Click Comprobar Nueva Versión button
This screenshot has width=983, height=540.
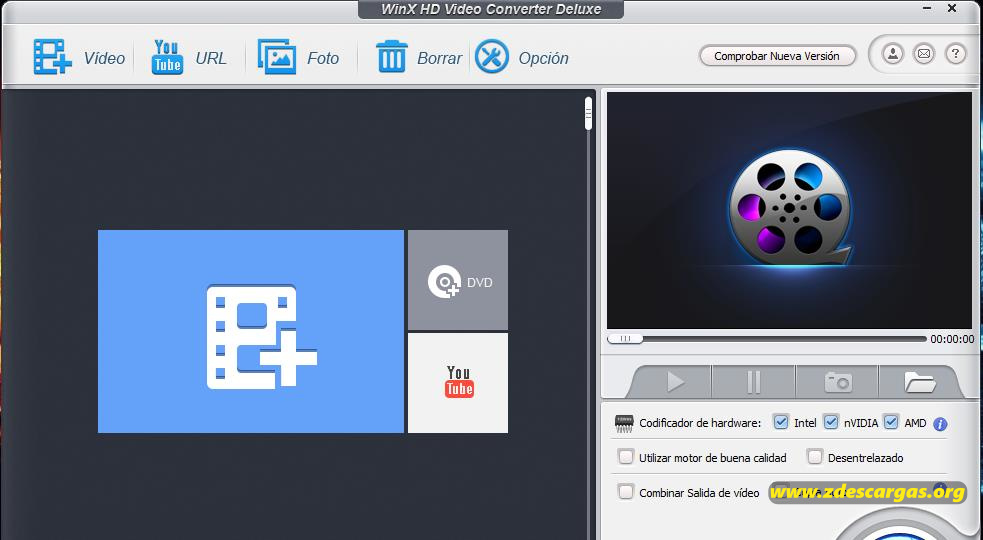click(777, 56)
